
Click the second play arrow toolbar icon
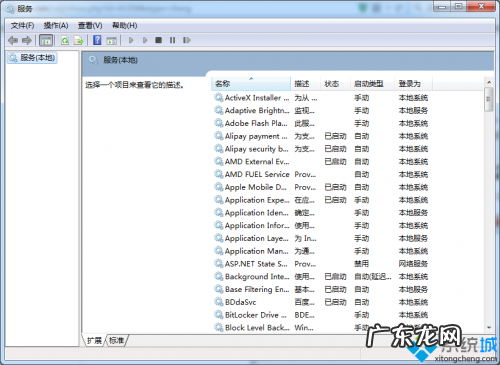tap(145, 40)
